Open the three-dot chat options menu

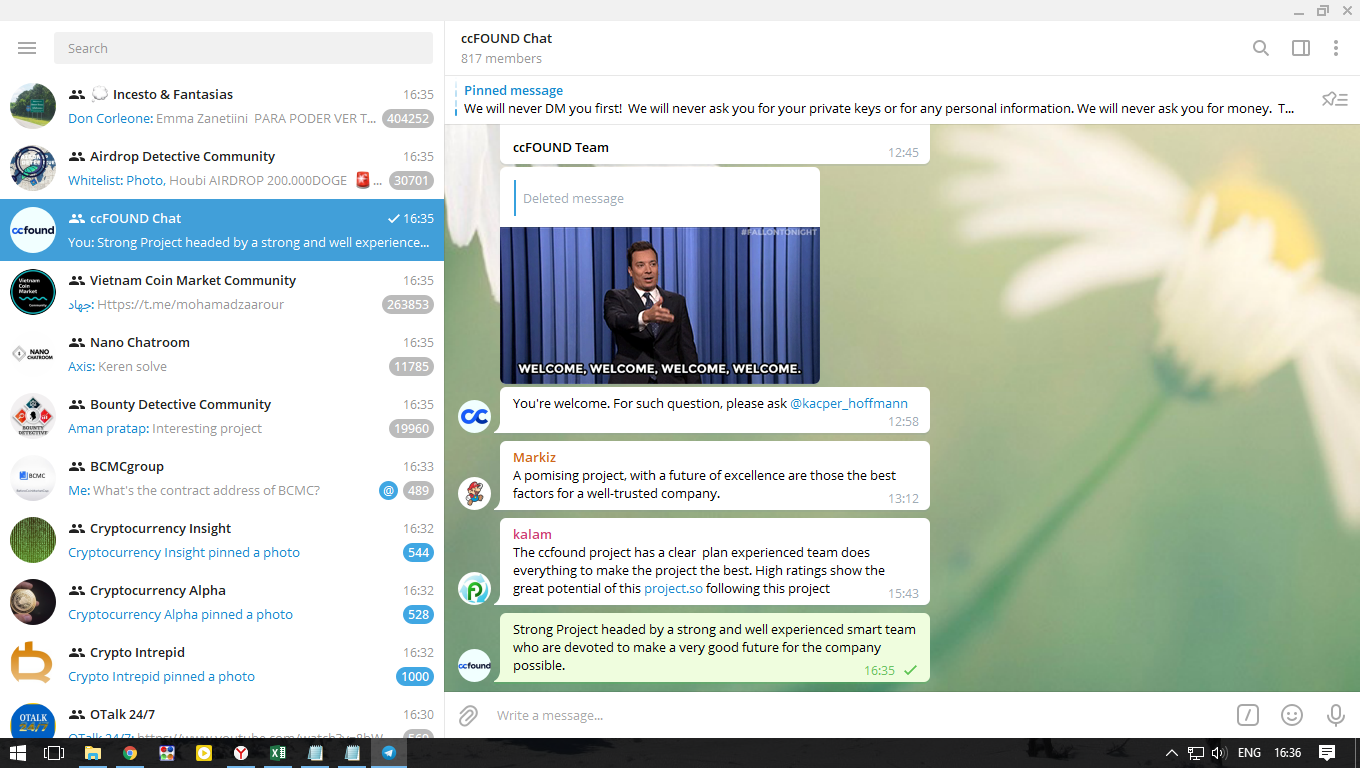click(x=1336, y=48)
